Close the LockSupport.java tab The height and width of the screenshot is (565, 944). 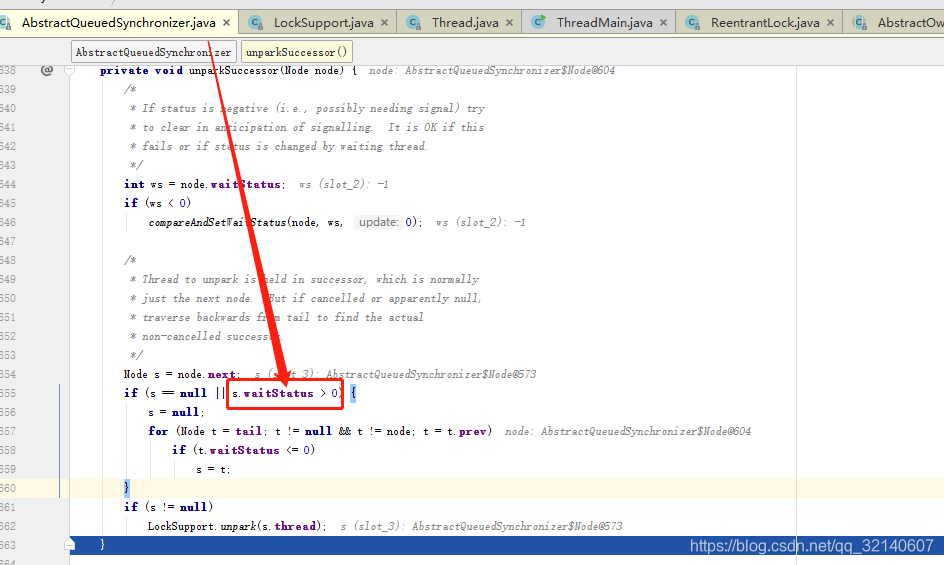click(x=385, y=23)
